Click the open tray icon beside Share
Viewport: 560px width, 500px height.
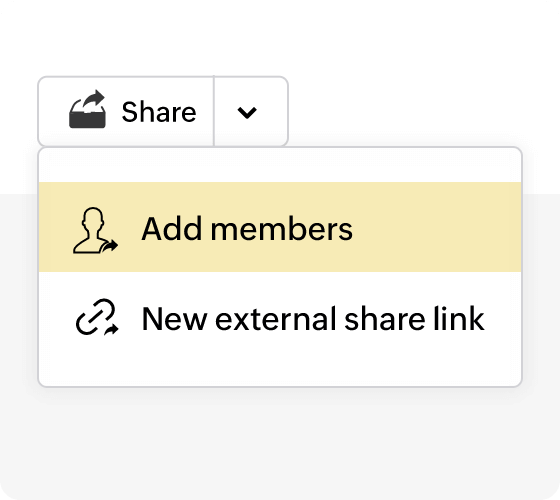click(87, 109)
